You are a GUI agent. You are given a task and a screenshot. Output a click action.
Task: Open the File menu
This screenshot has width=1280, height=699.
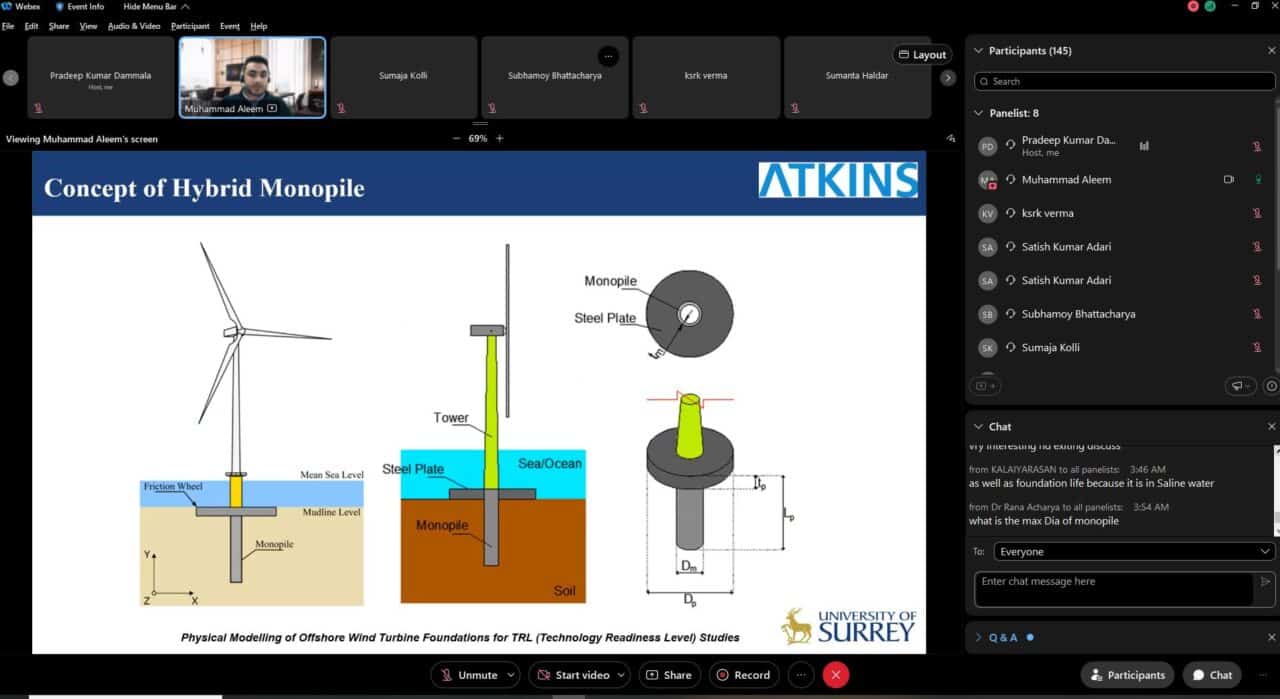(8, 26)
